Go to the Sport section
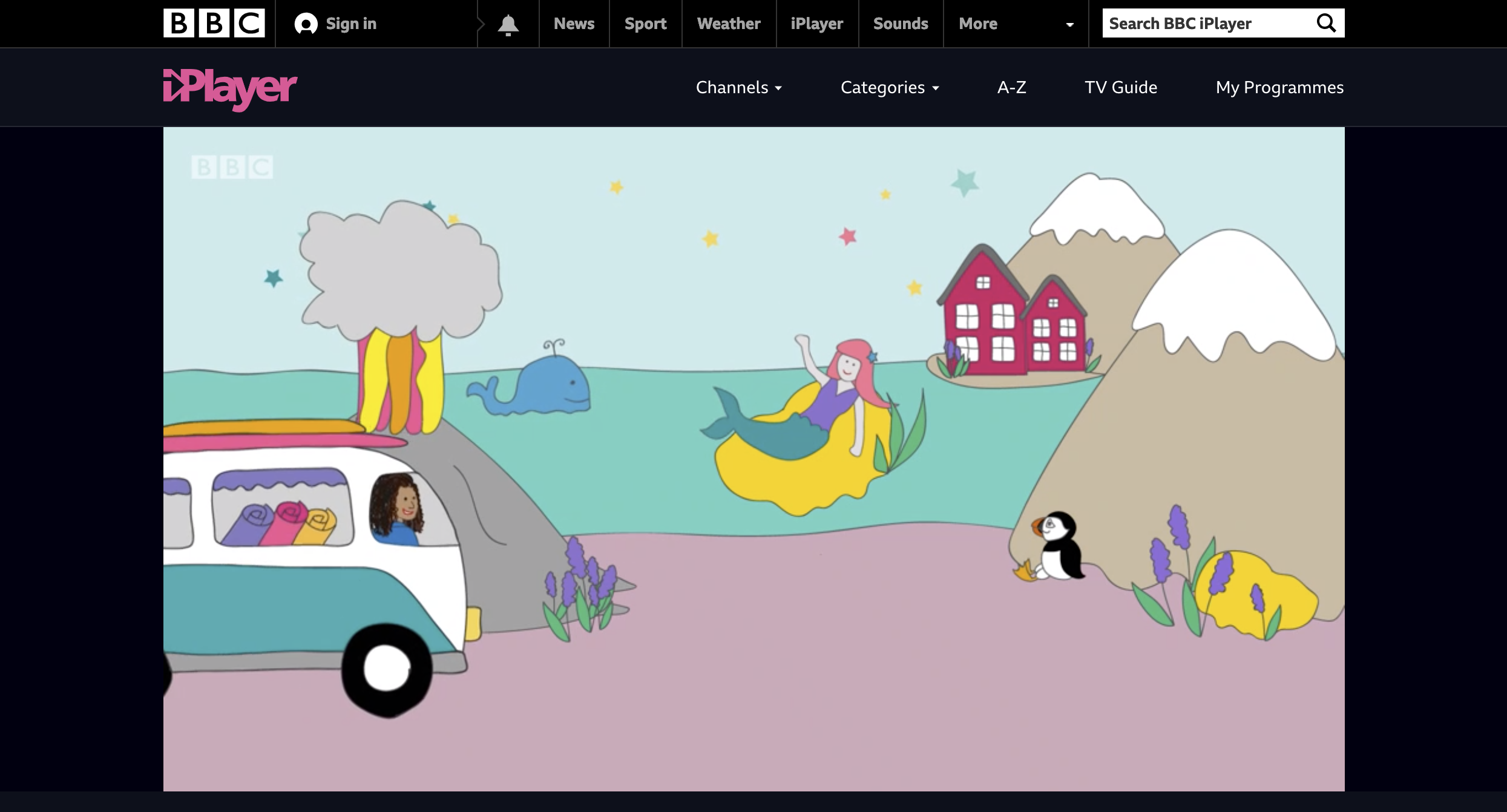Viewport: 1507px width, 812px height. point(645,24)
